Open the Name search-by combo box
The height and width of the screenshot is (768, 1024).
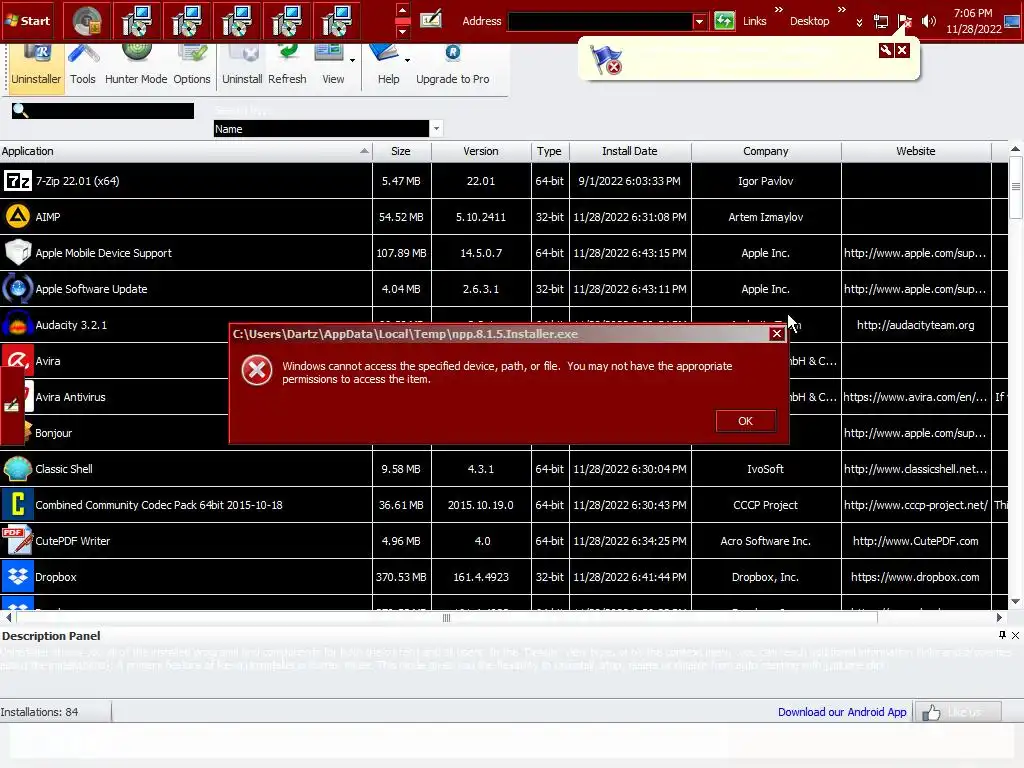tap(328, 129)
